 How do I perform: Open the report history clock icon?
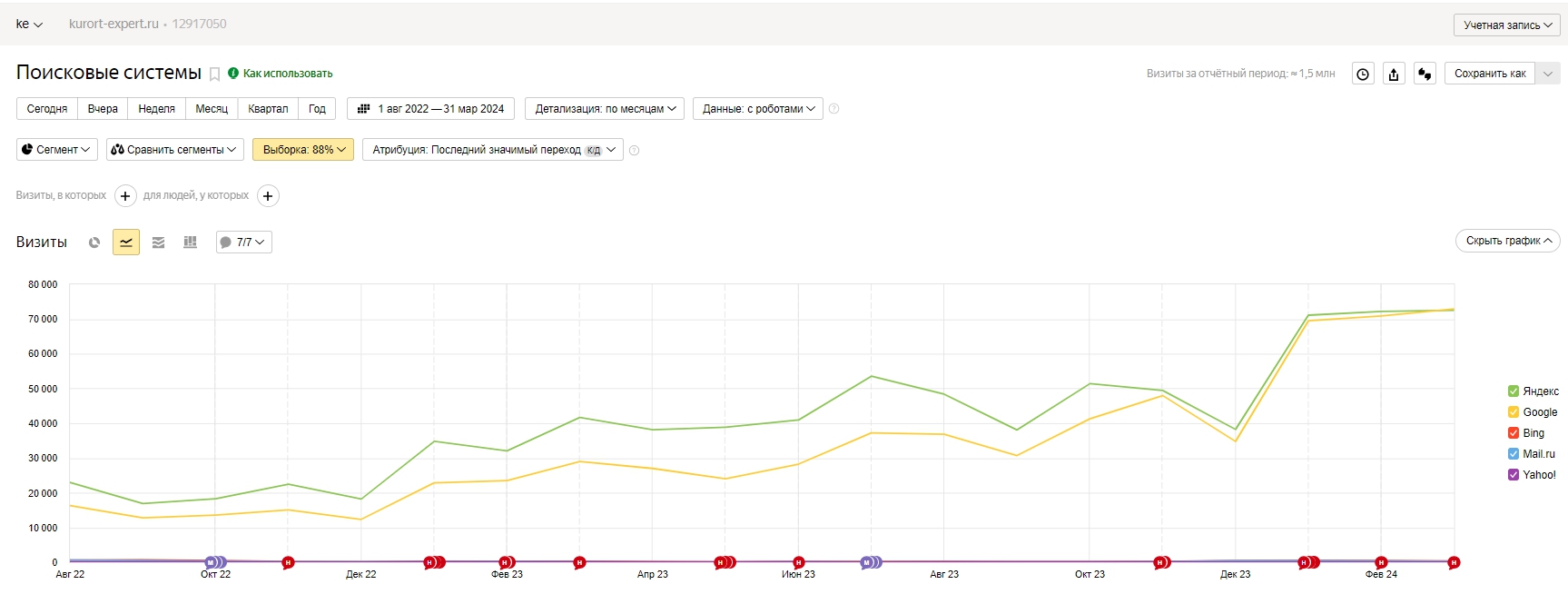pyautogui.click(x=1363, y=74)
